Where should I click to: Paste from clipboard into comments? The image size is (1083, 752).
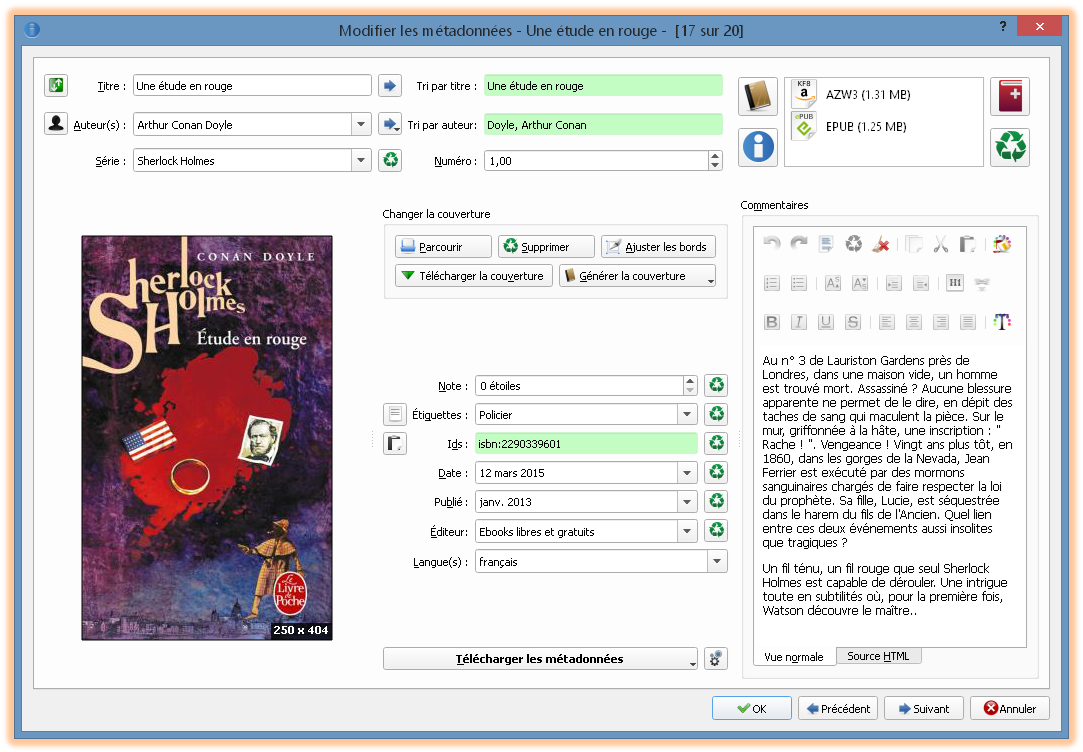pos(968,244)
